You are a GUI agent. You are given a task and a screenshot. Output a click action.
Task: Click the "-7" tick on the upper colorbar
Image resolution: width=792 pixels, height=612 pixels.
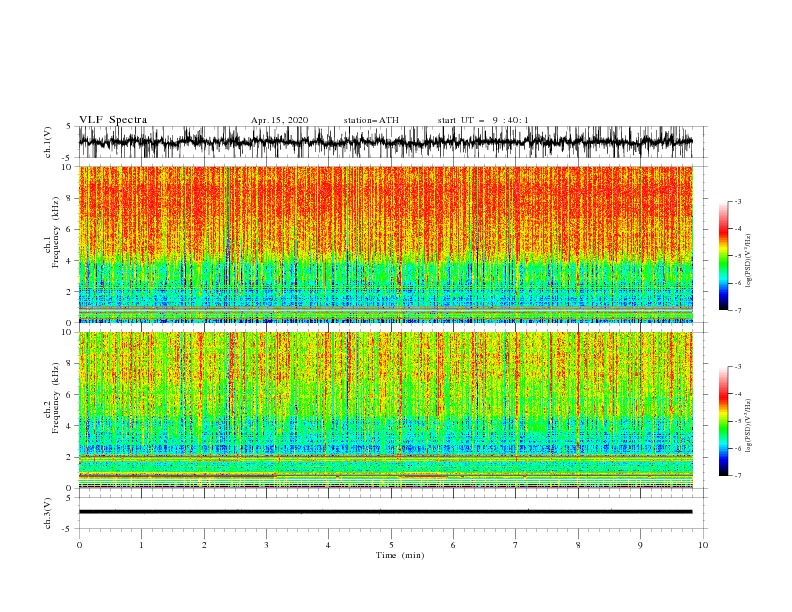point(737,310)
